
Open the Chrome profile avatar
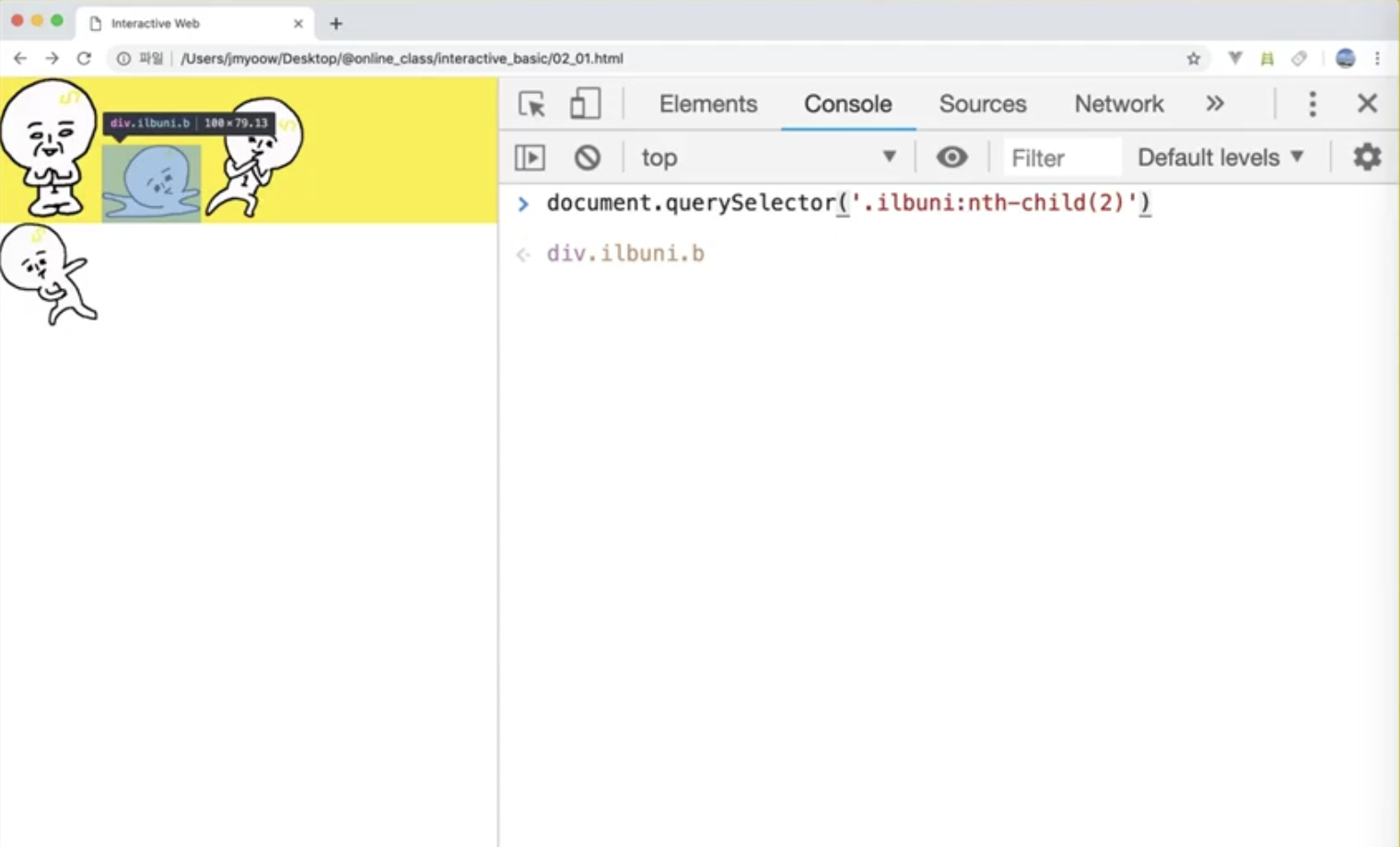tap(1346, 58)
